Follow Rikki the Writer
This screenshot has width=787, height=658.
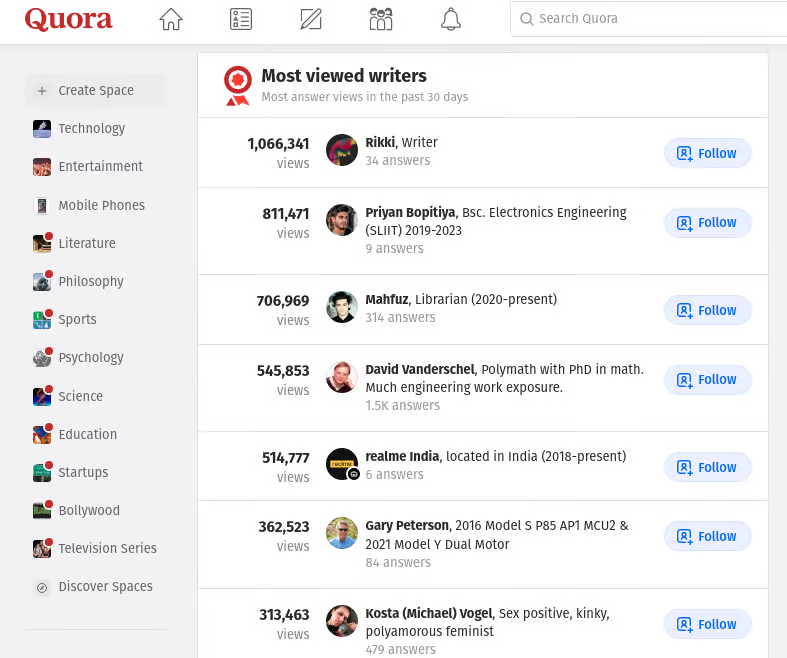point(708,153)
